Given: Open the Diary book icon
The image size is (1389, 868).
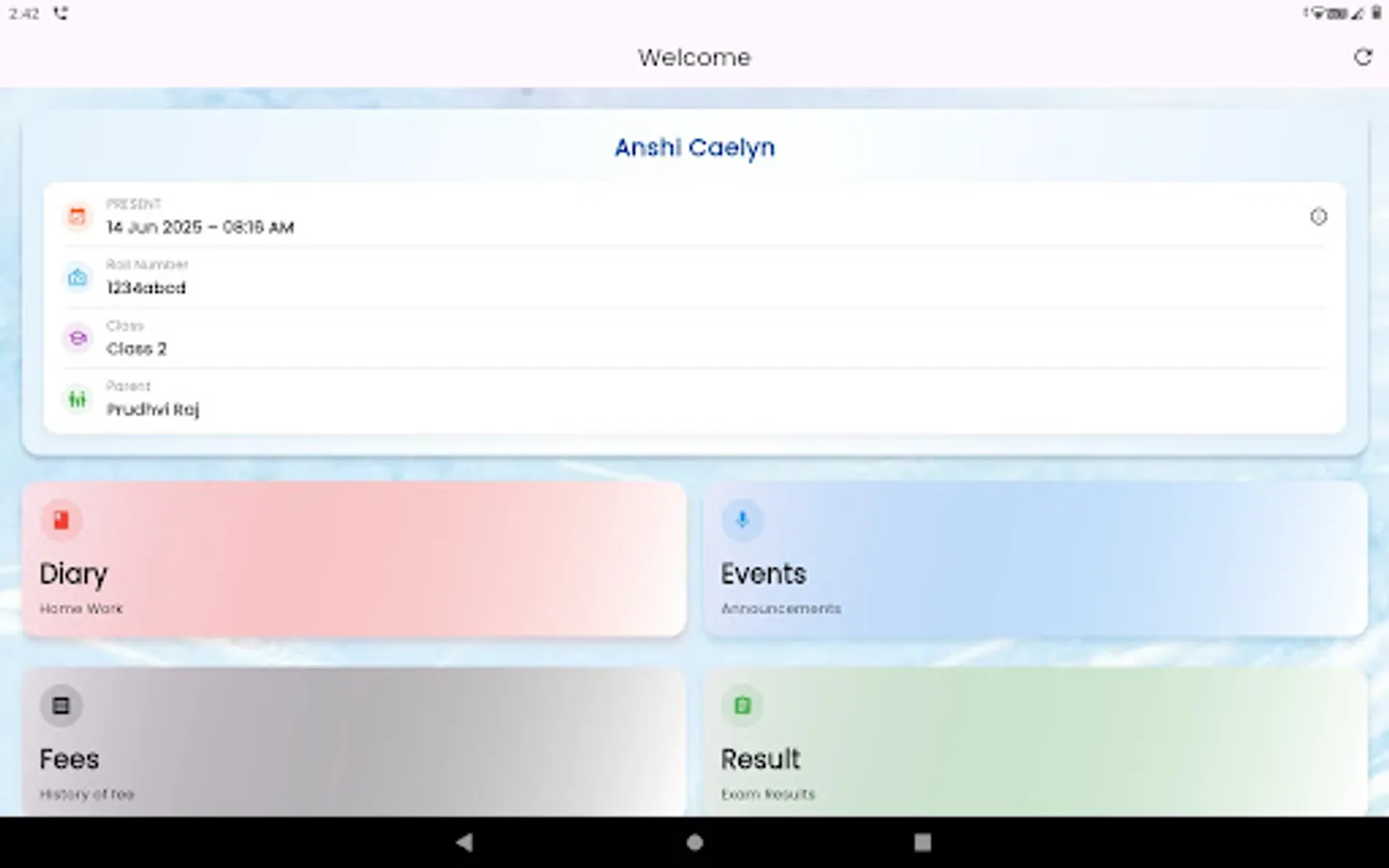Looking at the screenshot, I should click(62, 520).
